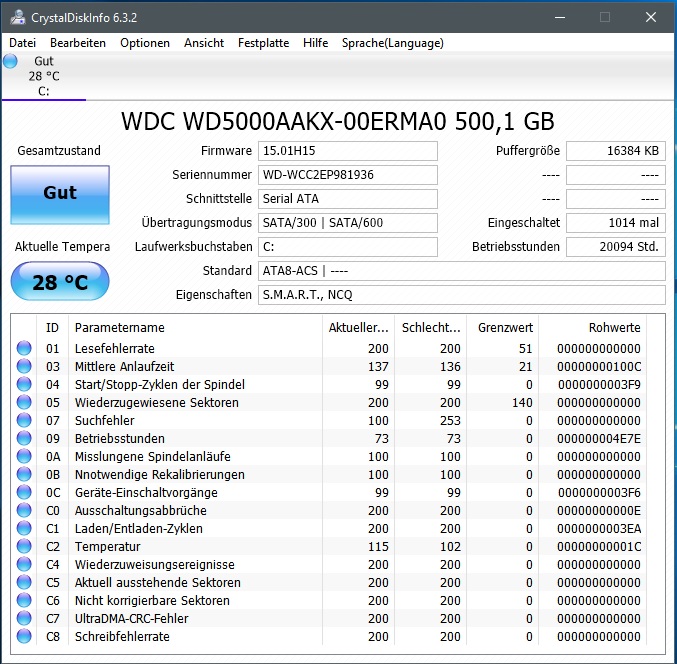Click status orb for 0A Misslungene Spindelanläufe
Image resolution: width=677 pixels, height=664 pixels.
[24, 456]
